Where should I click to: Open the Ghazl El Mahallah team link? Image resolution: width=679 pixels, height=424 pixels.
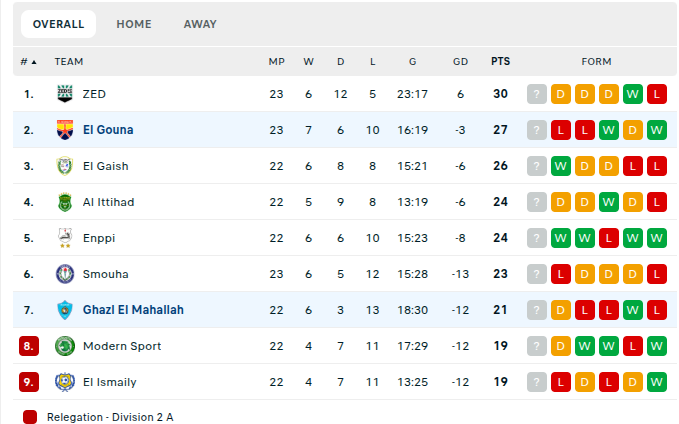[x=133, y=310]
